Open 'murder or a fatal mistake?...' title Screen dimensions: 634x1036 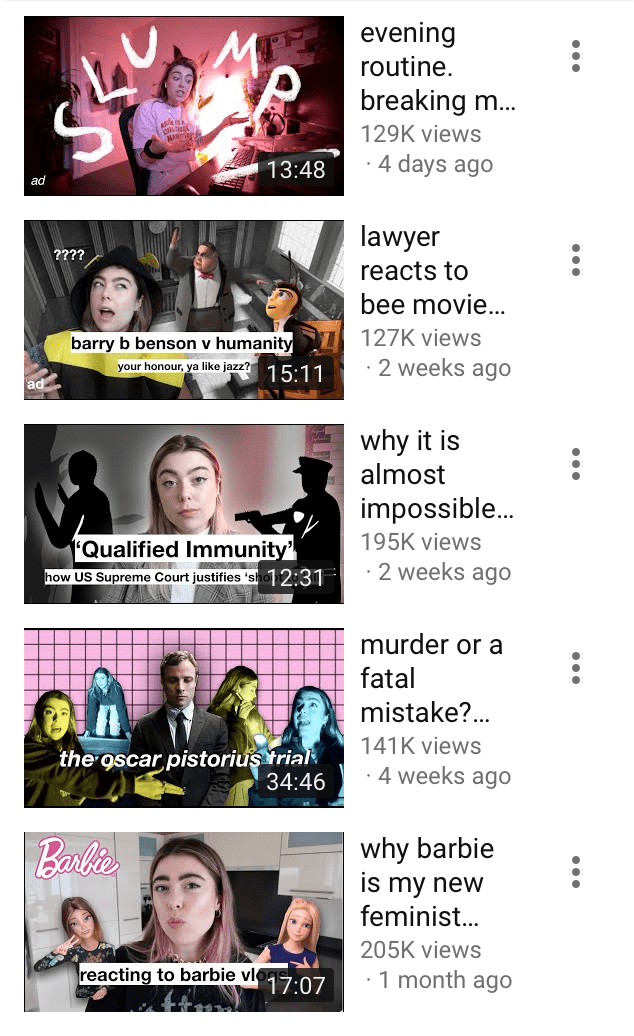tap(431, 679)
